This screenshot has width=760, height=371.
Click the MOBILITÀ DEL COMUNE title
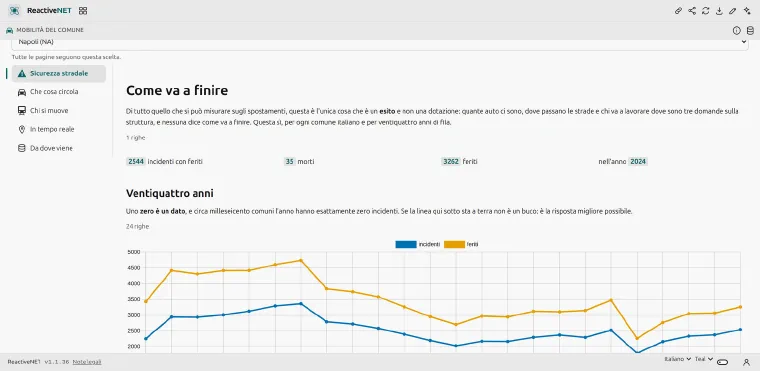tap(50, 30)
